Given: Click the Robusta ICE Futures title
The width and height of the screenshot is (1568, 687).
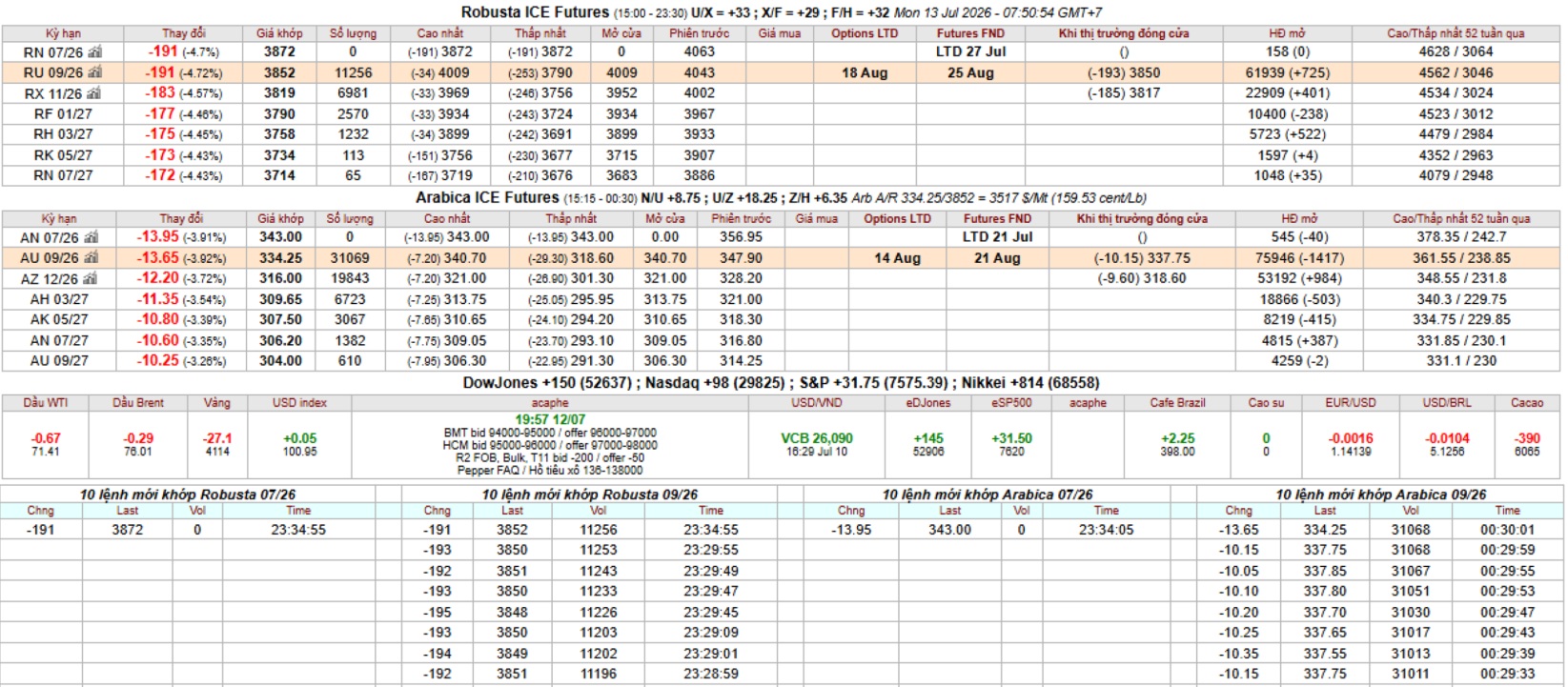Looking at the screenshot, I should [535, 12].
